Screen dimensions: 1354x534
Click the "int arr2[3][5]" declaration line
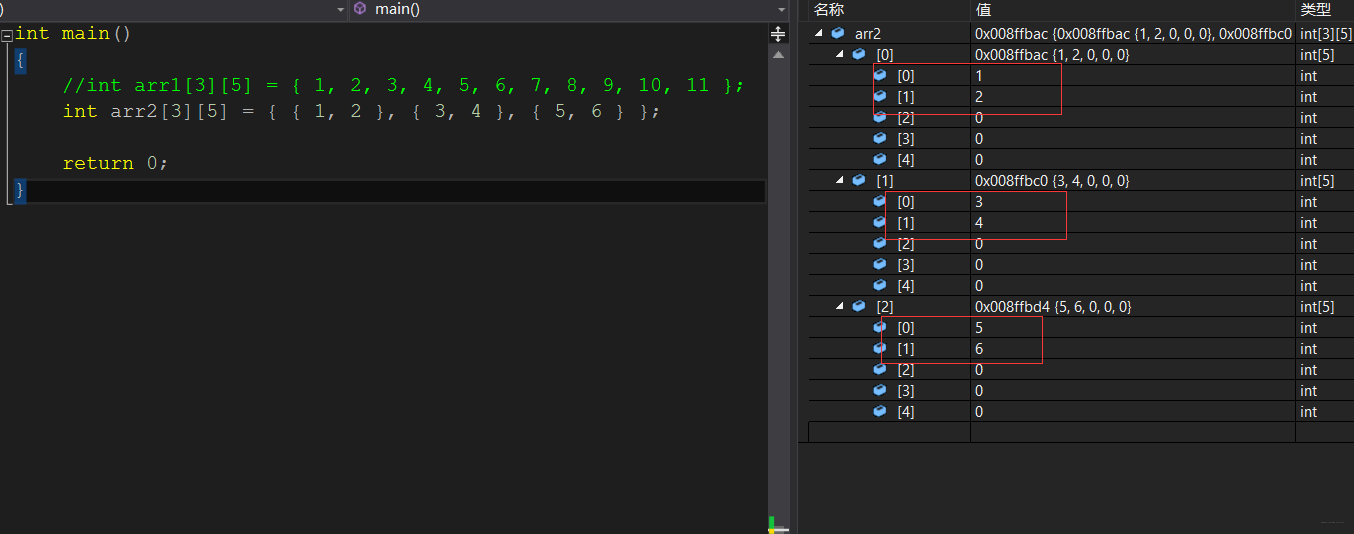[x=361, y=111]
